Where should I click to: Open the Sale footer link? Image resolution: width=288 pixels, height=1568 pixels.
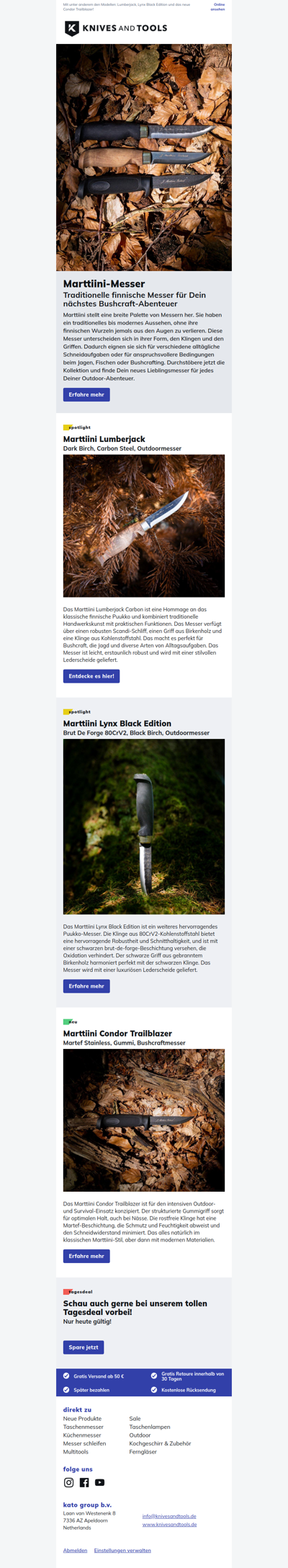point(135,1418)
